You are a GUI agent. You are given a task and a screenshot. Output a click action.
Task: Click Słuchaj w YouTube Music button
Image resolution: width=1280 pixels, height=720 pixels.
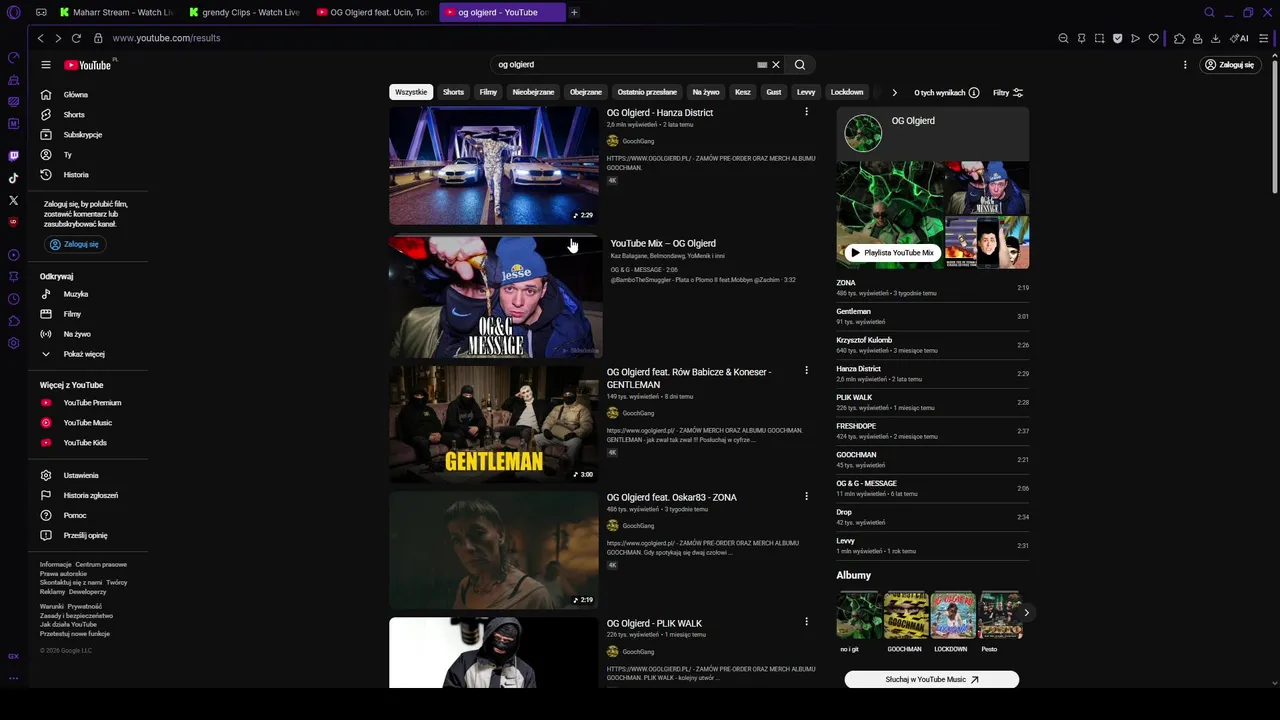click(x=932, y=680)
